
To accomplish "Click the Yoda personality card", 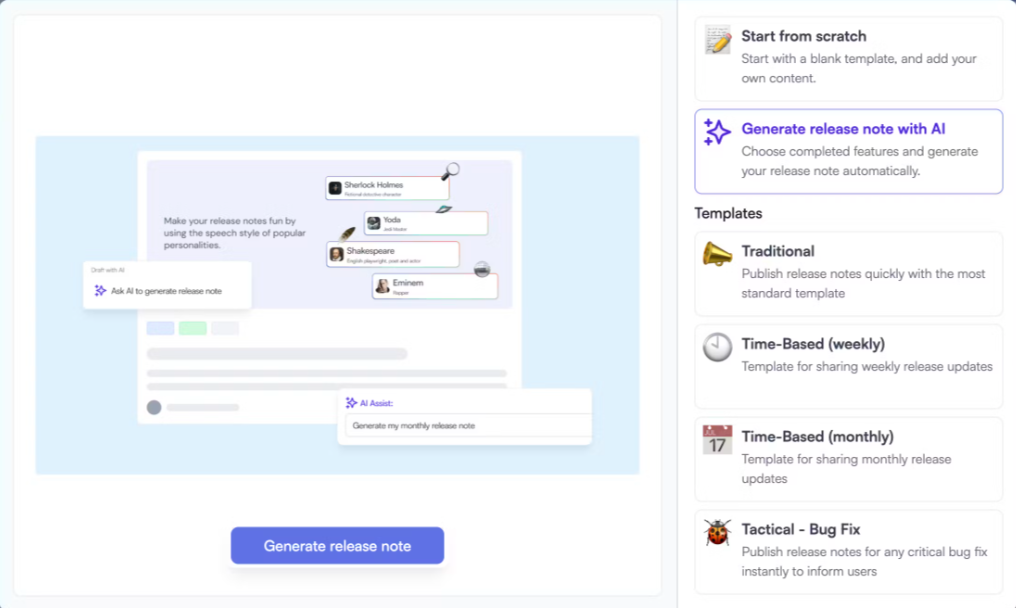I will click(426, 223).
